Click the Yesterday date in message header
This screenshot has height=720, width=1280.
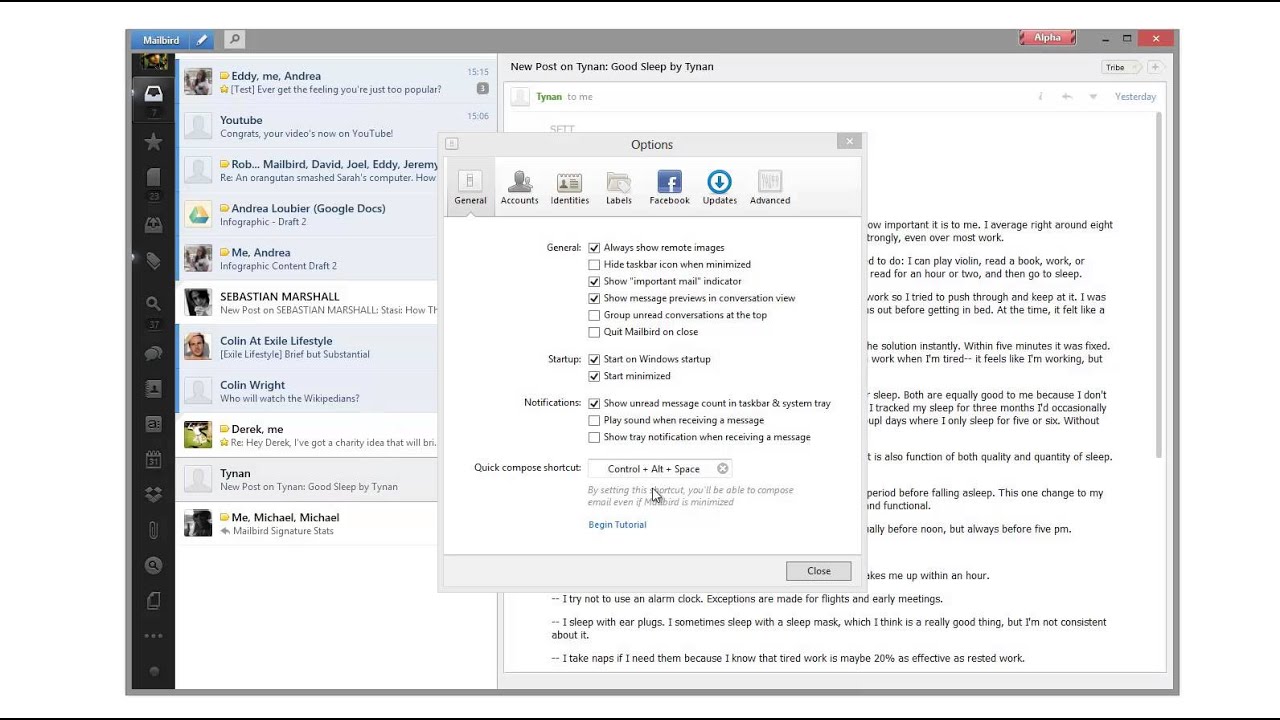1135,97
